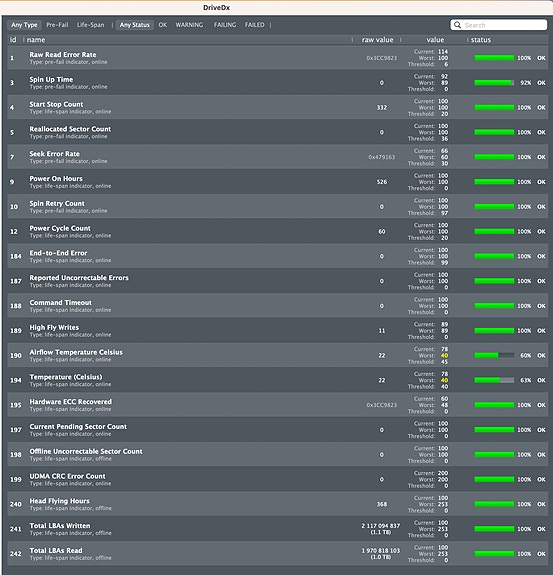553x575 pixels.
Task: Select the Any Type filter
Action: [24, 25]
